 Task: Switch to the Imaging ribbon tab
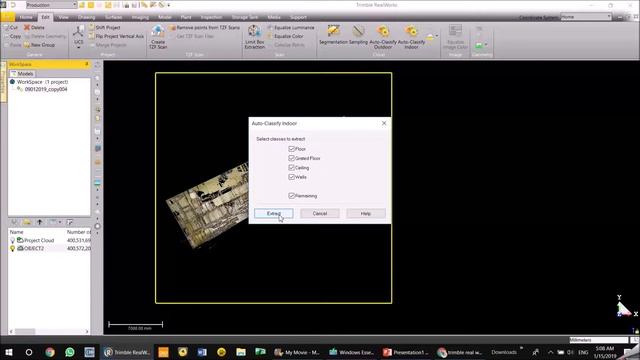[140, 17]
